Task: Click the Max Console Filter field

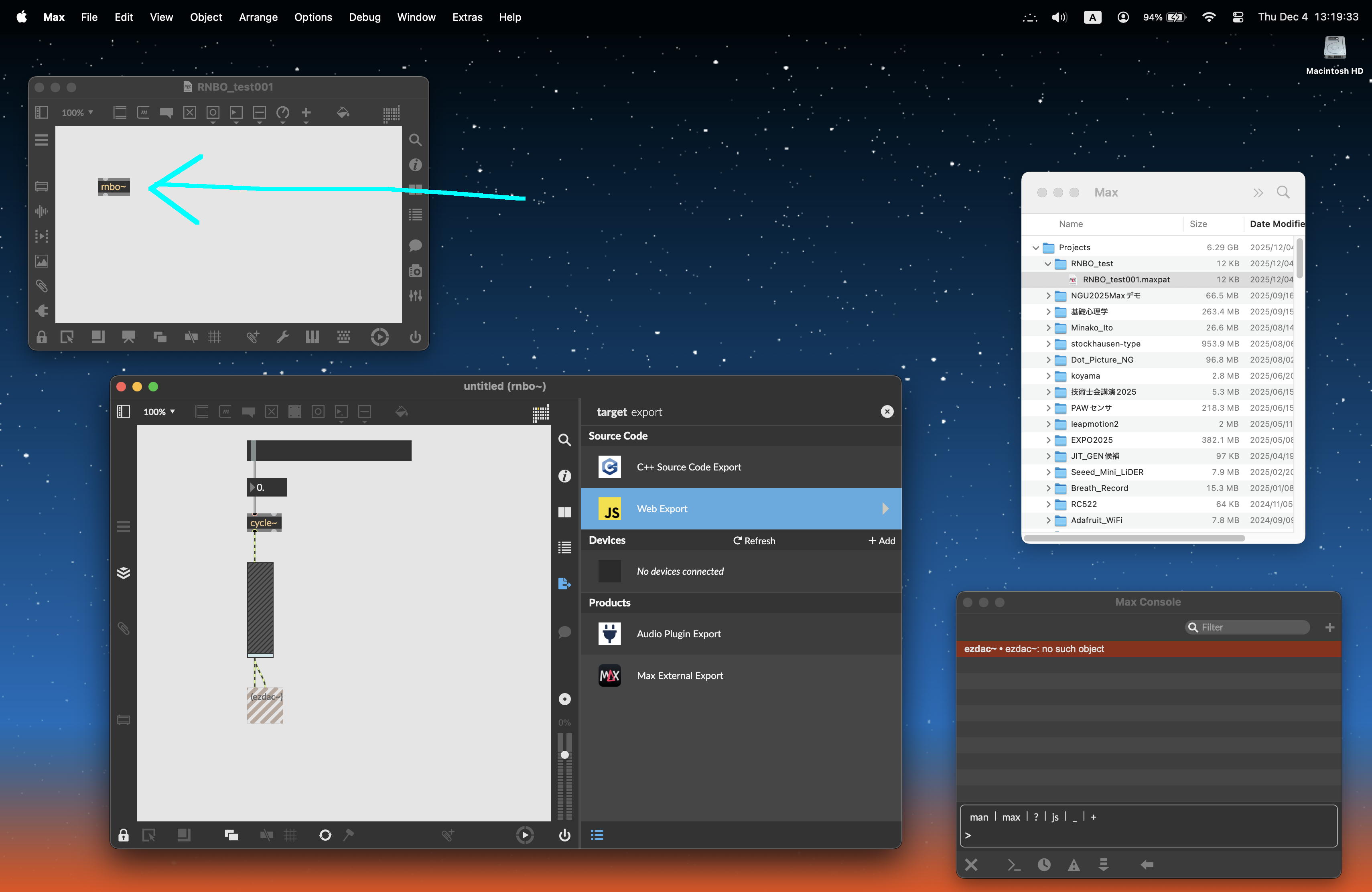Action: pyautogui.click(x=1251, y=627)
